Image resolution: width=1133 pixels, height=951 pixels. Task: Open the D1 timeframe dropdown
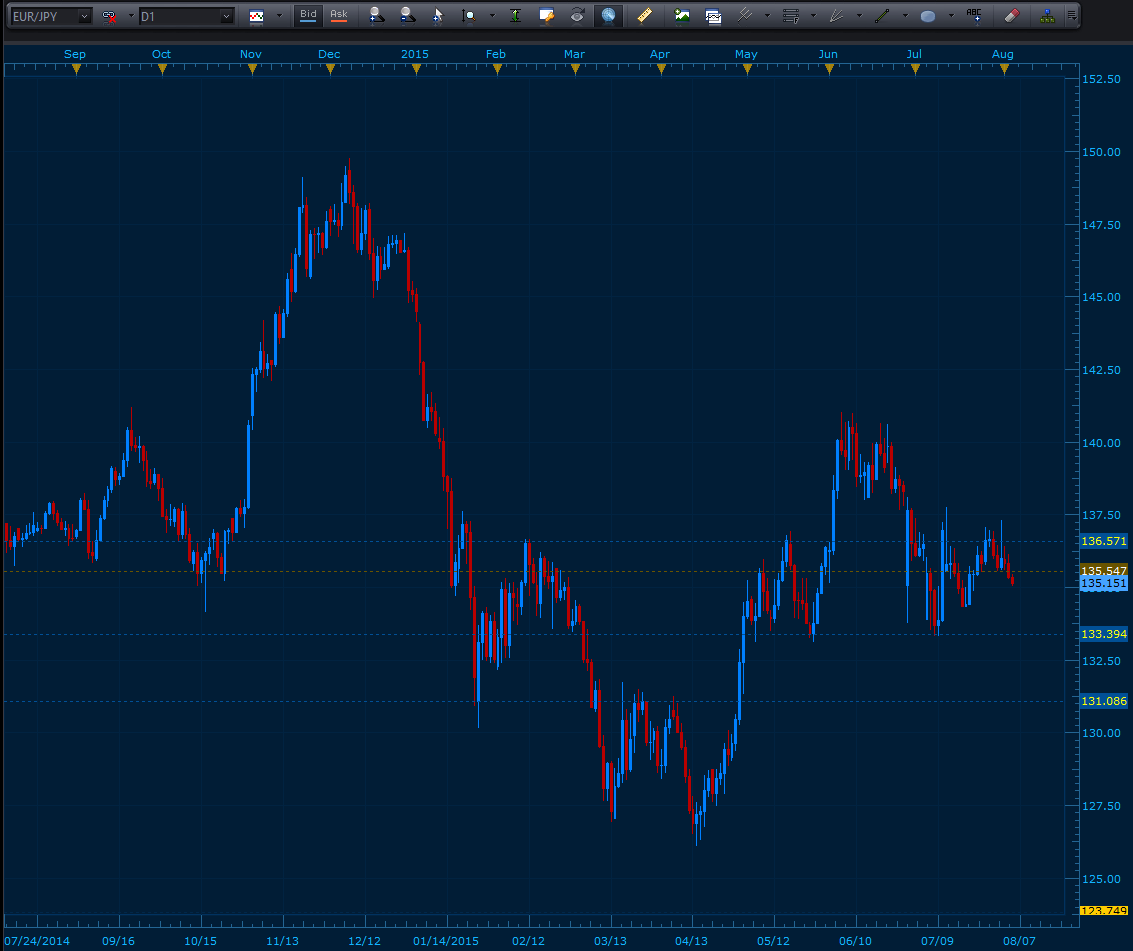[226, 16]
